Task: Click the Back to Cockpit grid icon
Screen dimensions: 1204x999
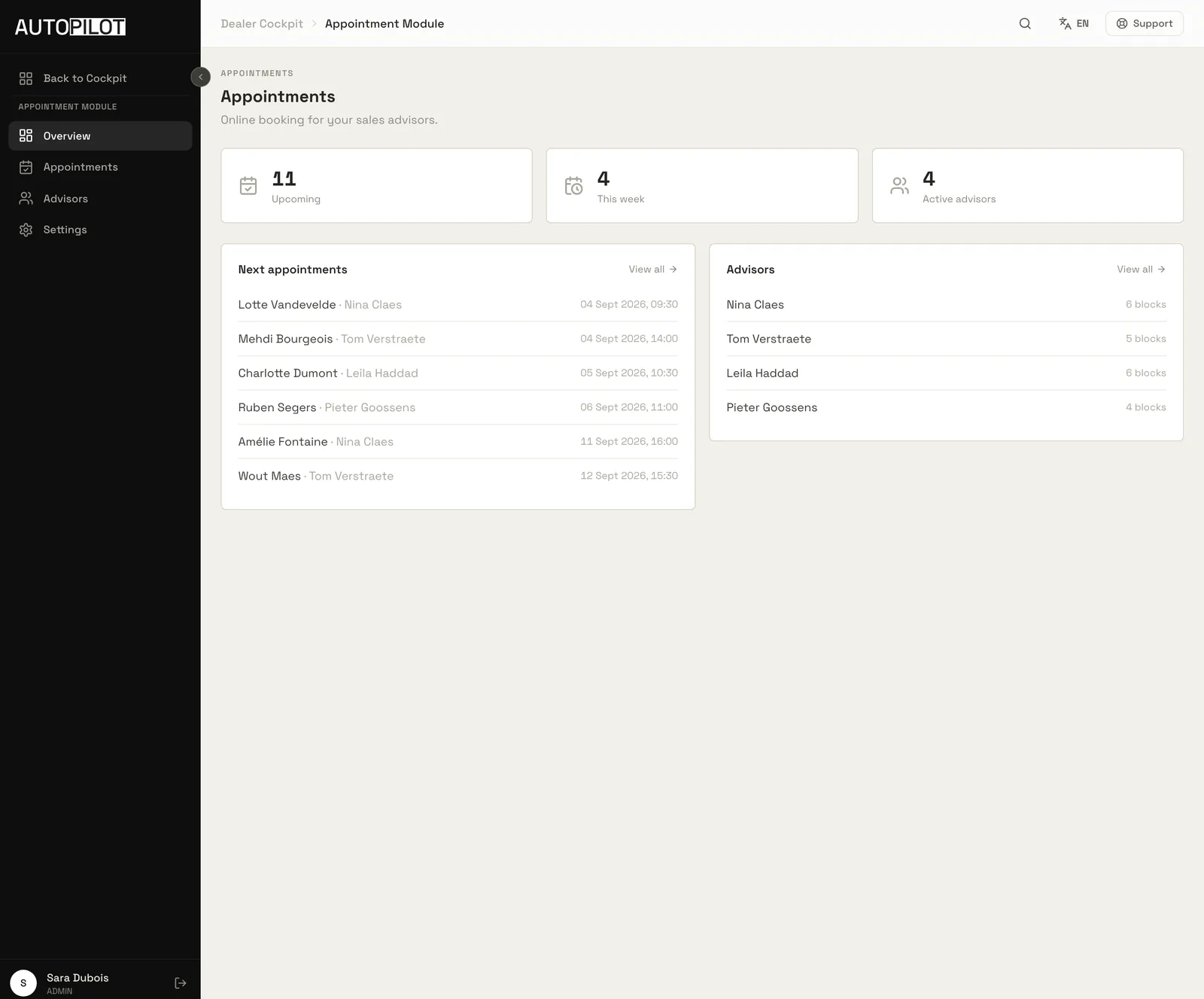Action: 26,78
